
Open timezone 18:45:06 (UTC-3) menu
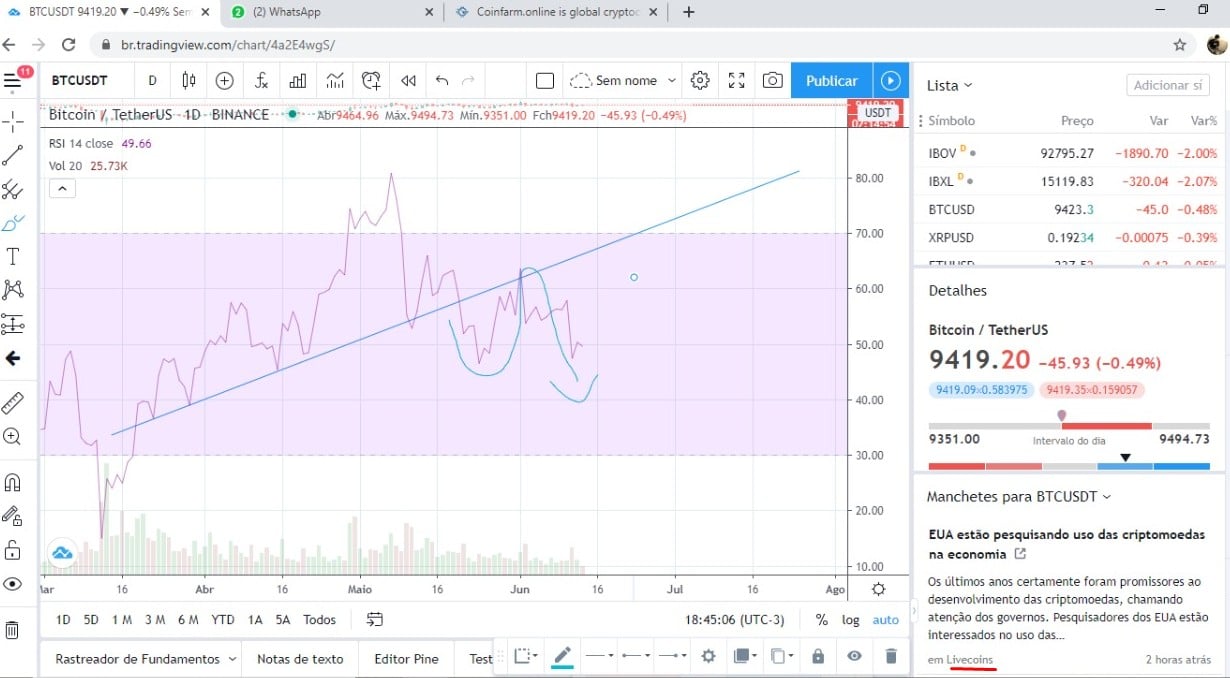pyautogui.click(x=736, y=620)
